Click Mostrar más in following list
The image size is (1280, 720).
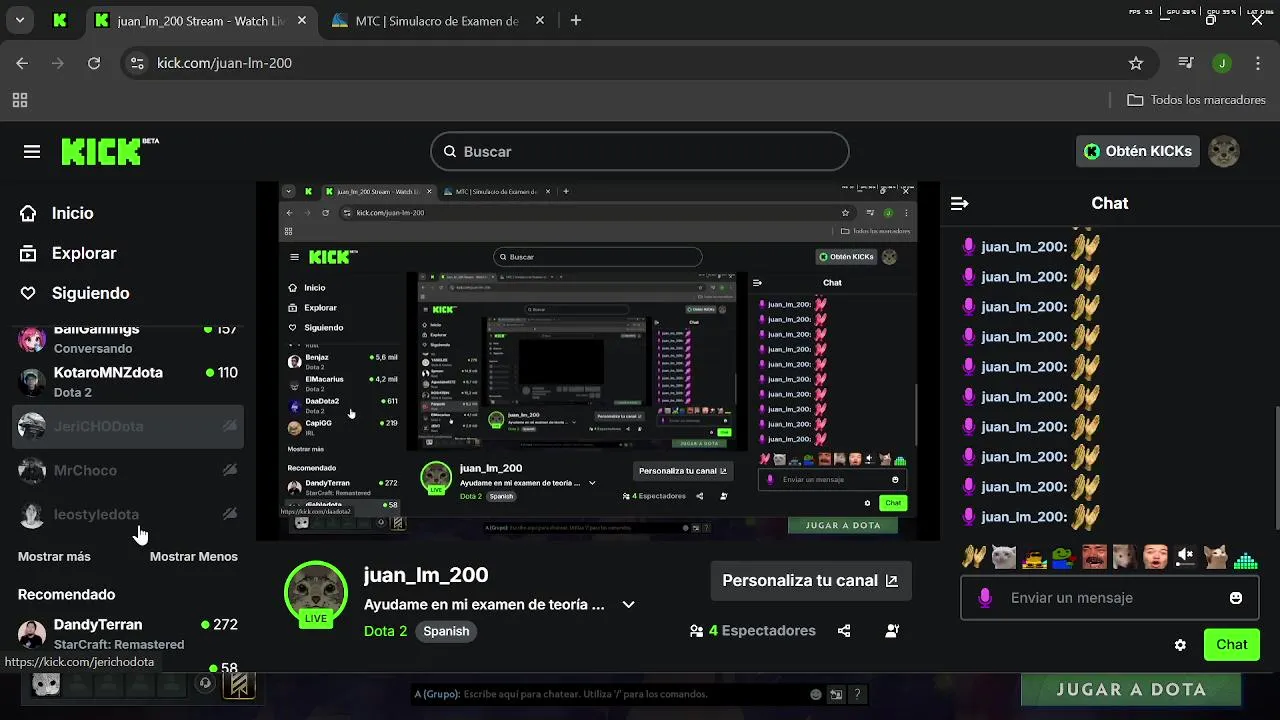click(54, 557)
